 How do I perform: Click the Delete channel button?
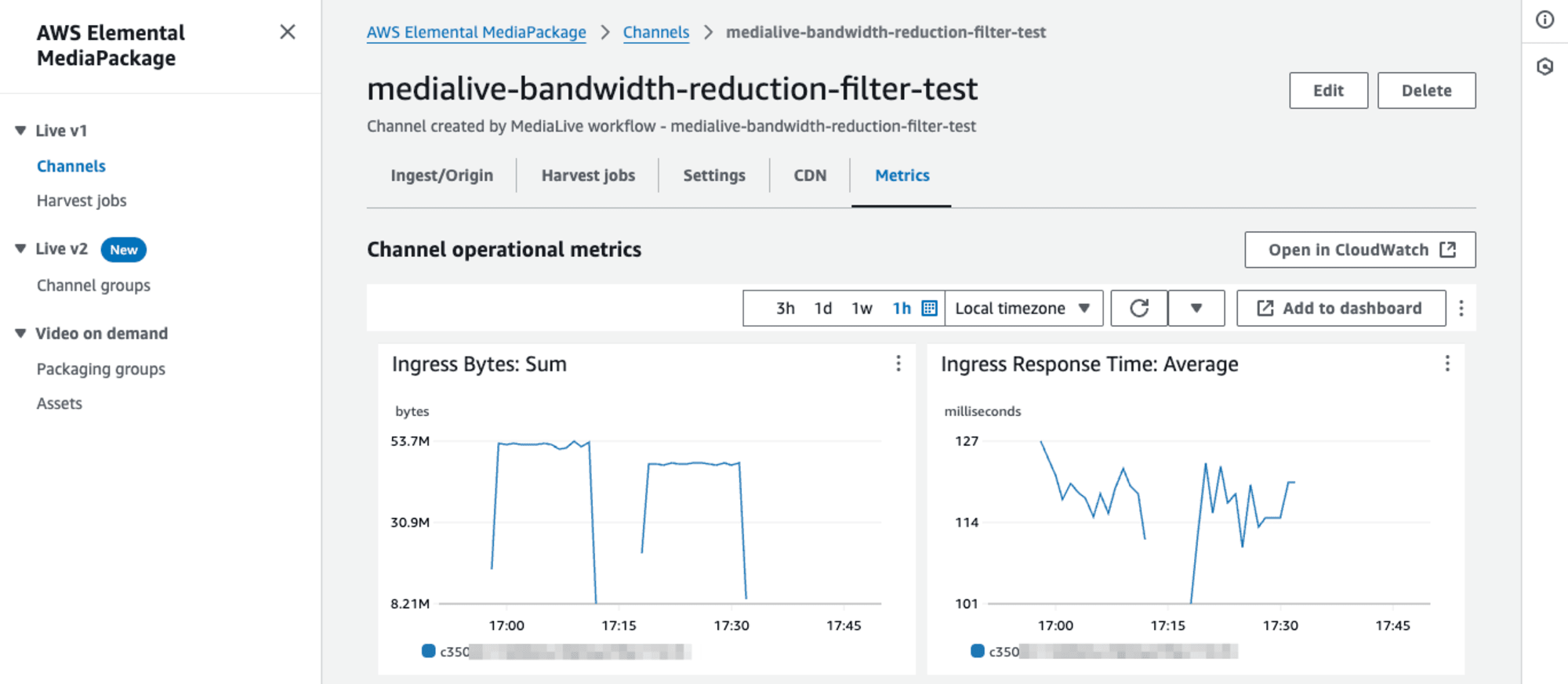click(1426, 90)
